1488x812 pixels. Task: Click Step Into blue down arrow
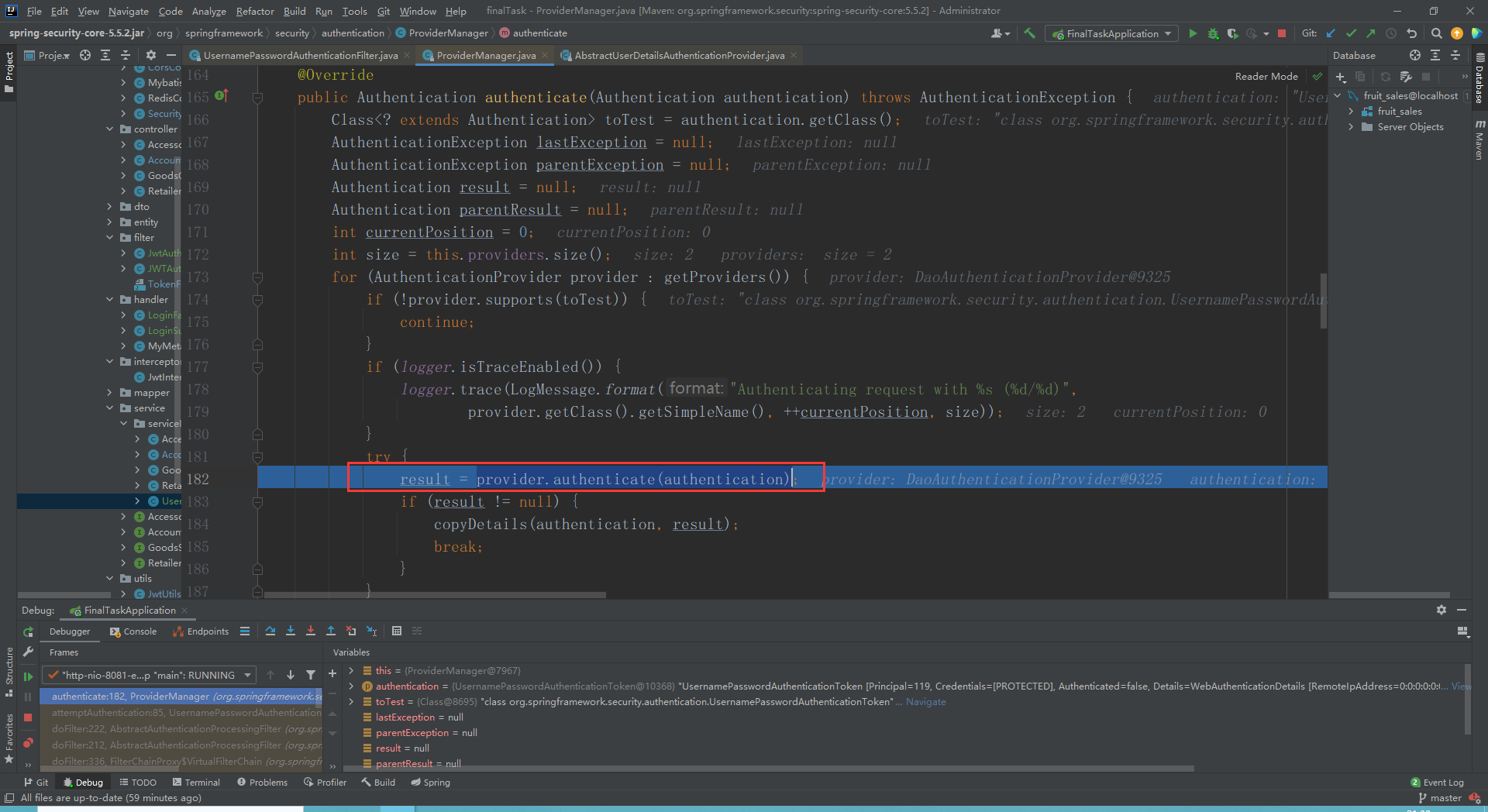(x=291, y=631)
